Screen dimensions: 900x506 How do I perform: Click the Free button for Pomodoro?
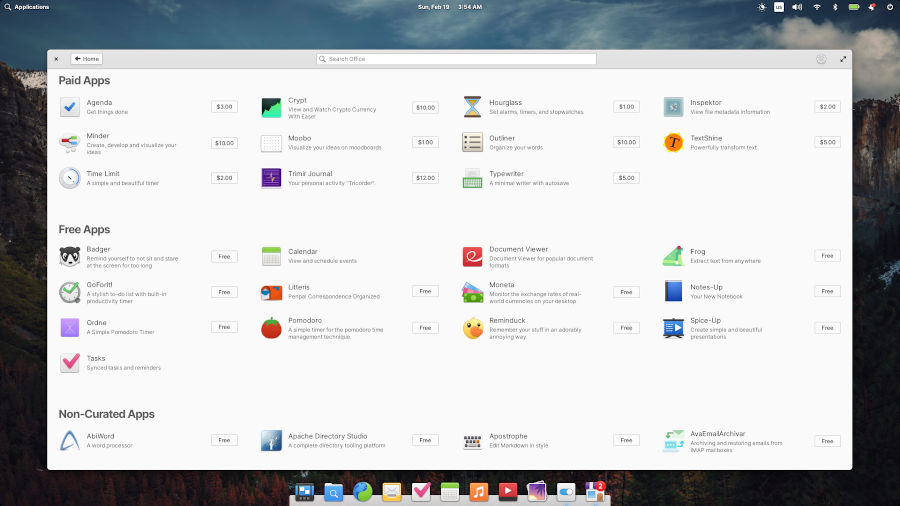425,328
